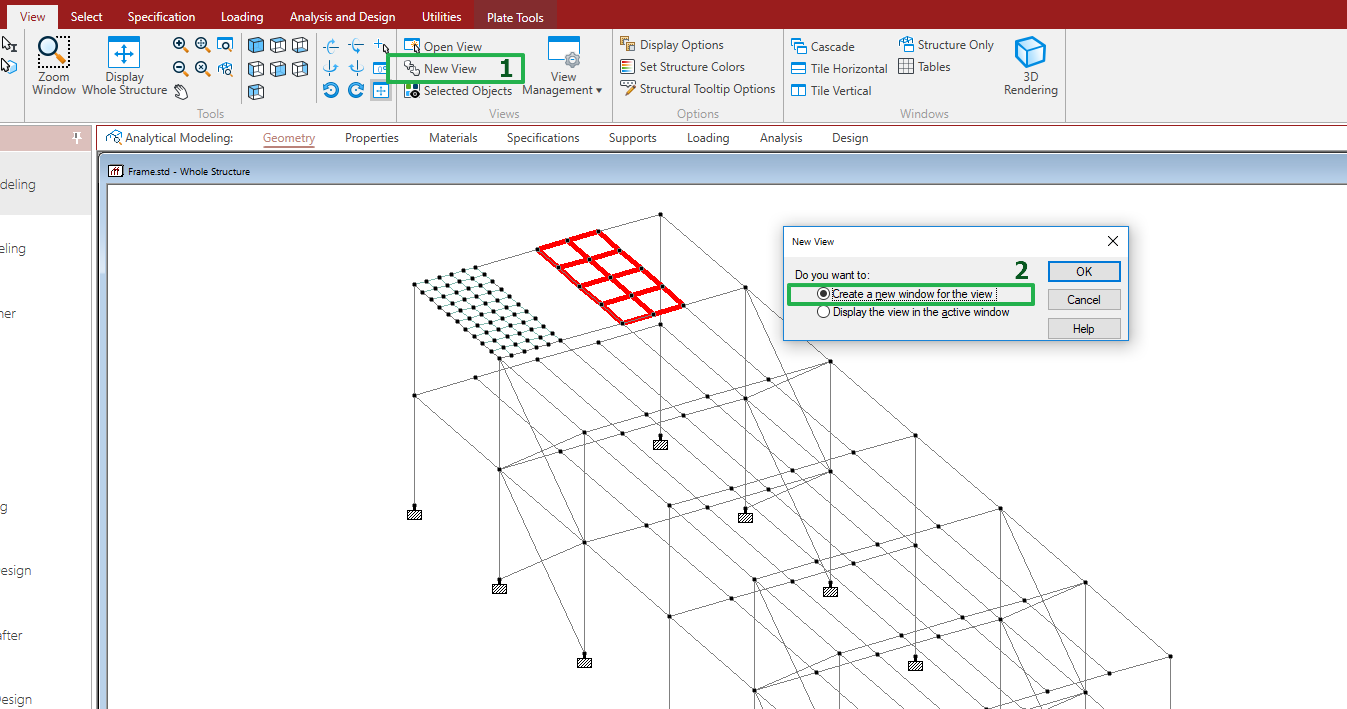Toggle the pin on the left panel
Image resolution: width=1347 pixels, height=709 pixels.
pyautogui.click(x=77, y=138)
